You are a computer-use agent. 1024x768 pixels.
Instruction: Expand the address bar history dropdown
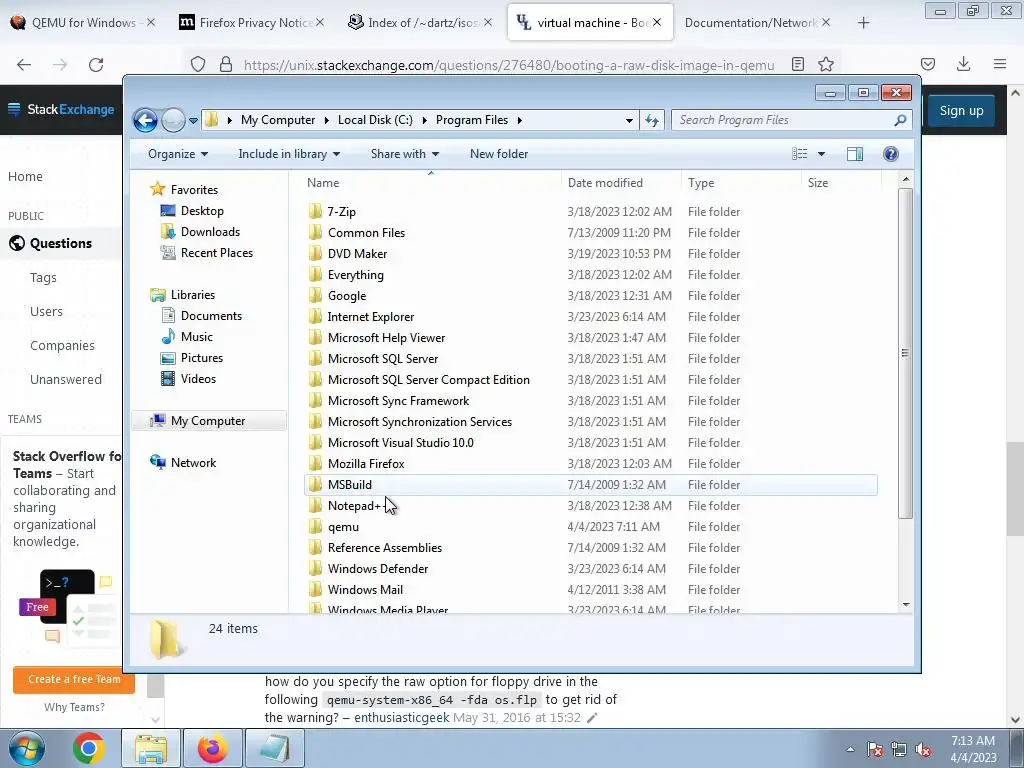[x=629, y=121]
